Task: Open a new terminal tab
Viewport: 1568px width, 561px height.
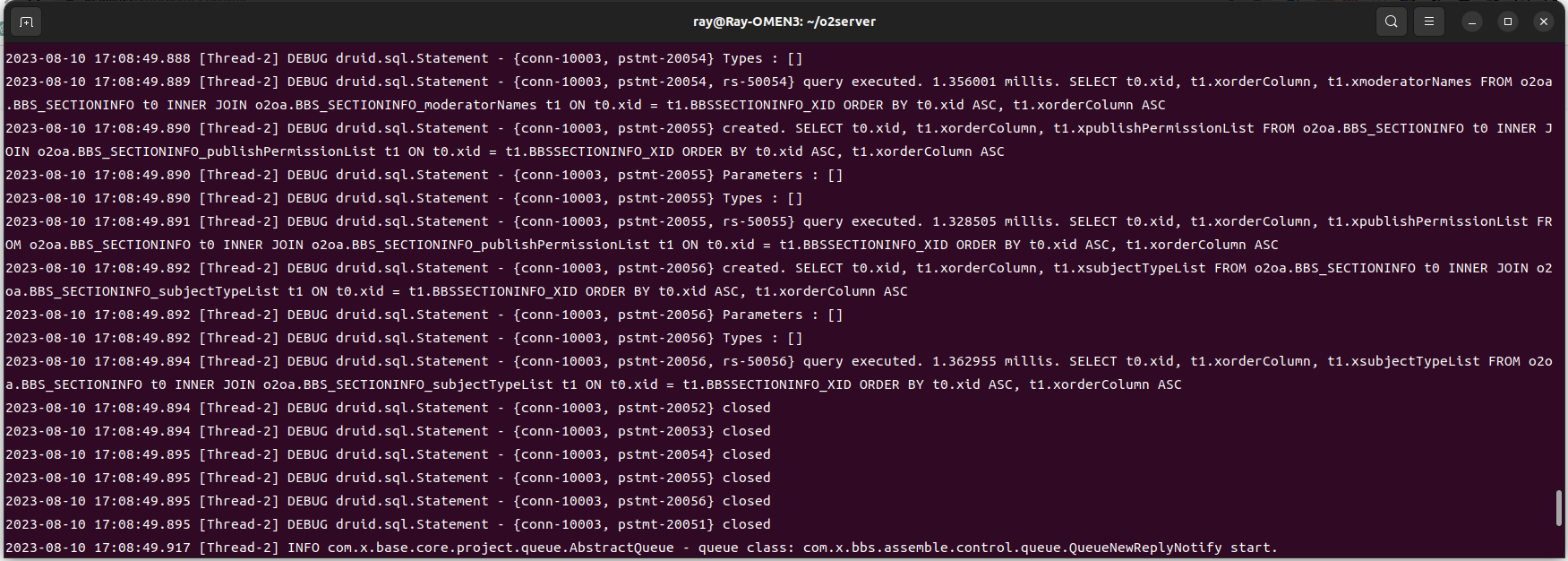Action: tap(26, 22)
